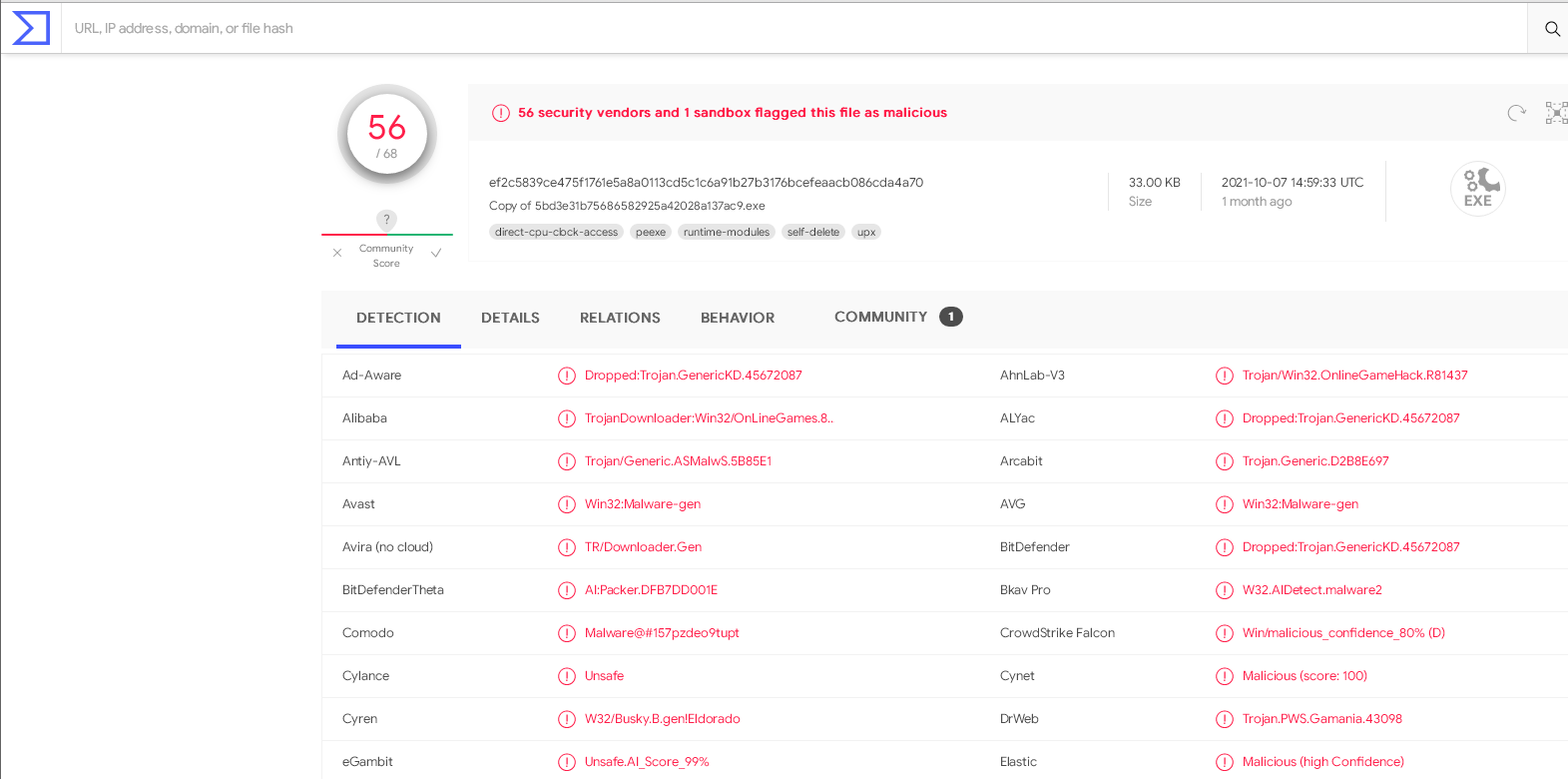The image size is (1568, 779).
Task: Click alert icon in BitDefender row
Action: click(x=1225, y=547)
